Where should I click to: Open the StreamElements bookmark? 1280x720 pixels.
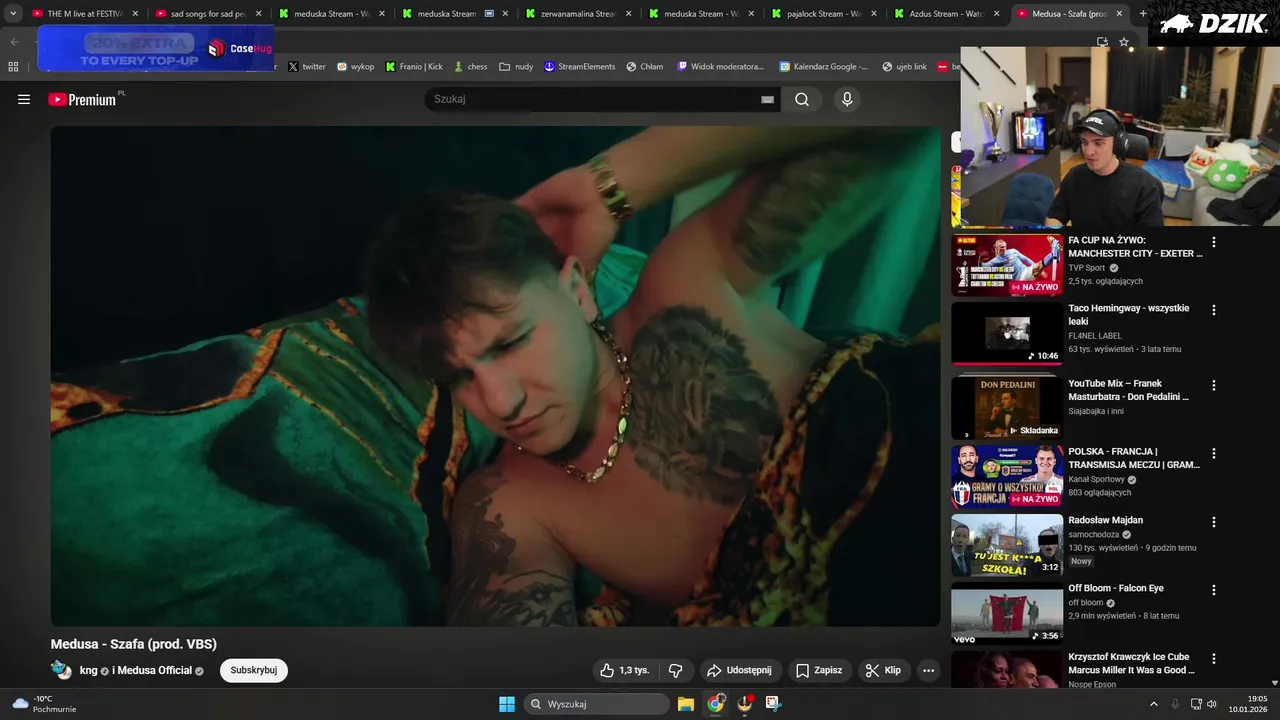pyautogui.click(x=580, y=67)
